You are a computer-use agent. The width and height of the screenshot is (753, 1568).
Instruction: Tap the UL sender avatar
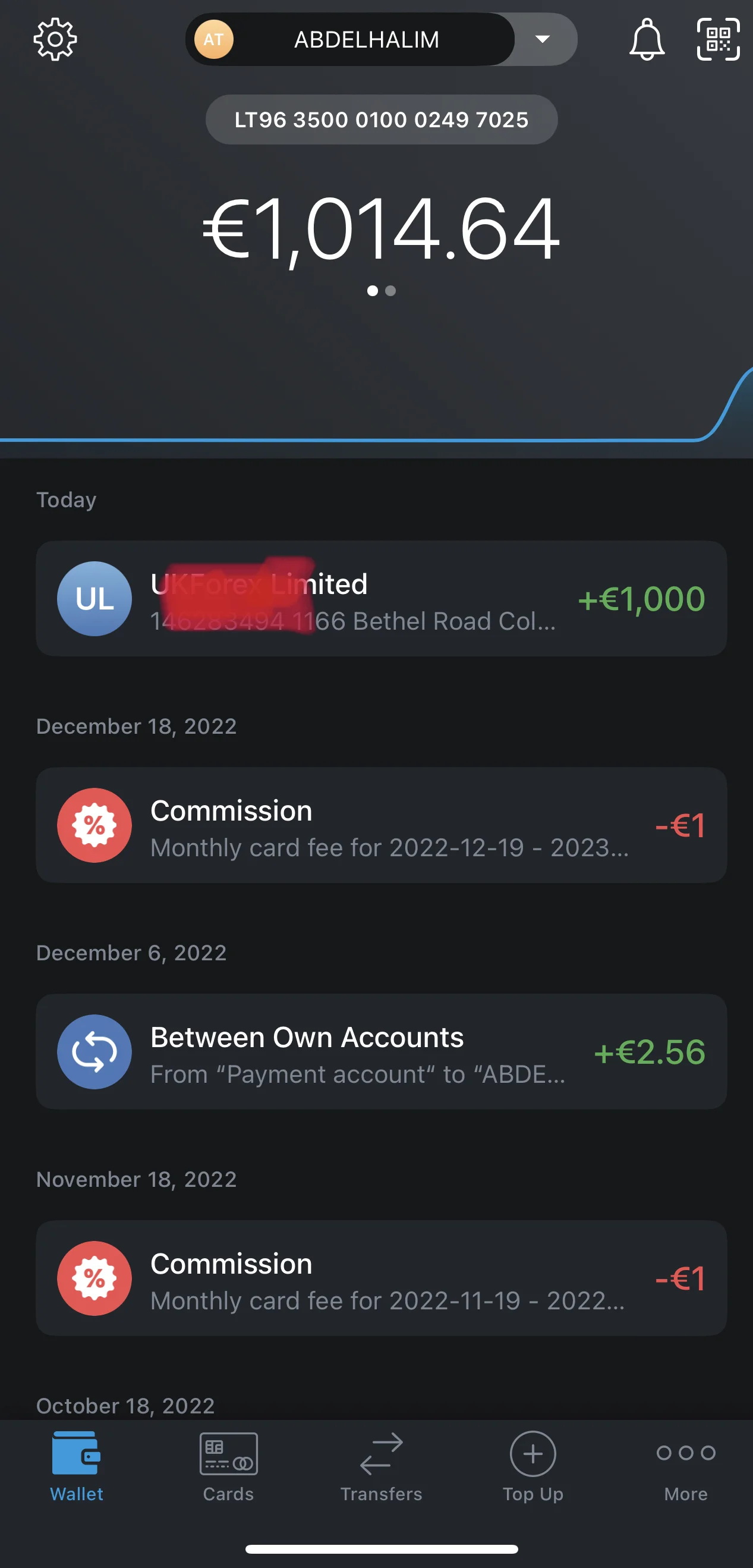[94, 598]
